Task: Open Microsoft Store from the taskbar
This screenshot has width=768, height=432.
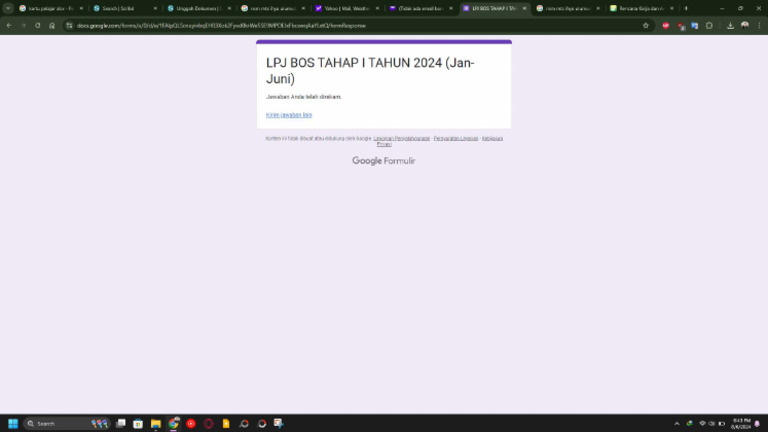Action: pyautogui.click(x=138, y=423)
